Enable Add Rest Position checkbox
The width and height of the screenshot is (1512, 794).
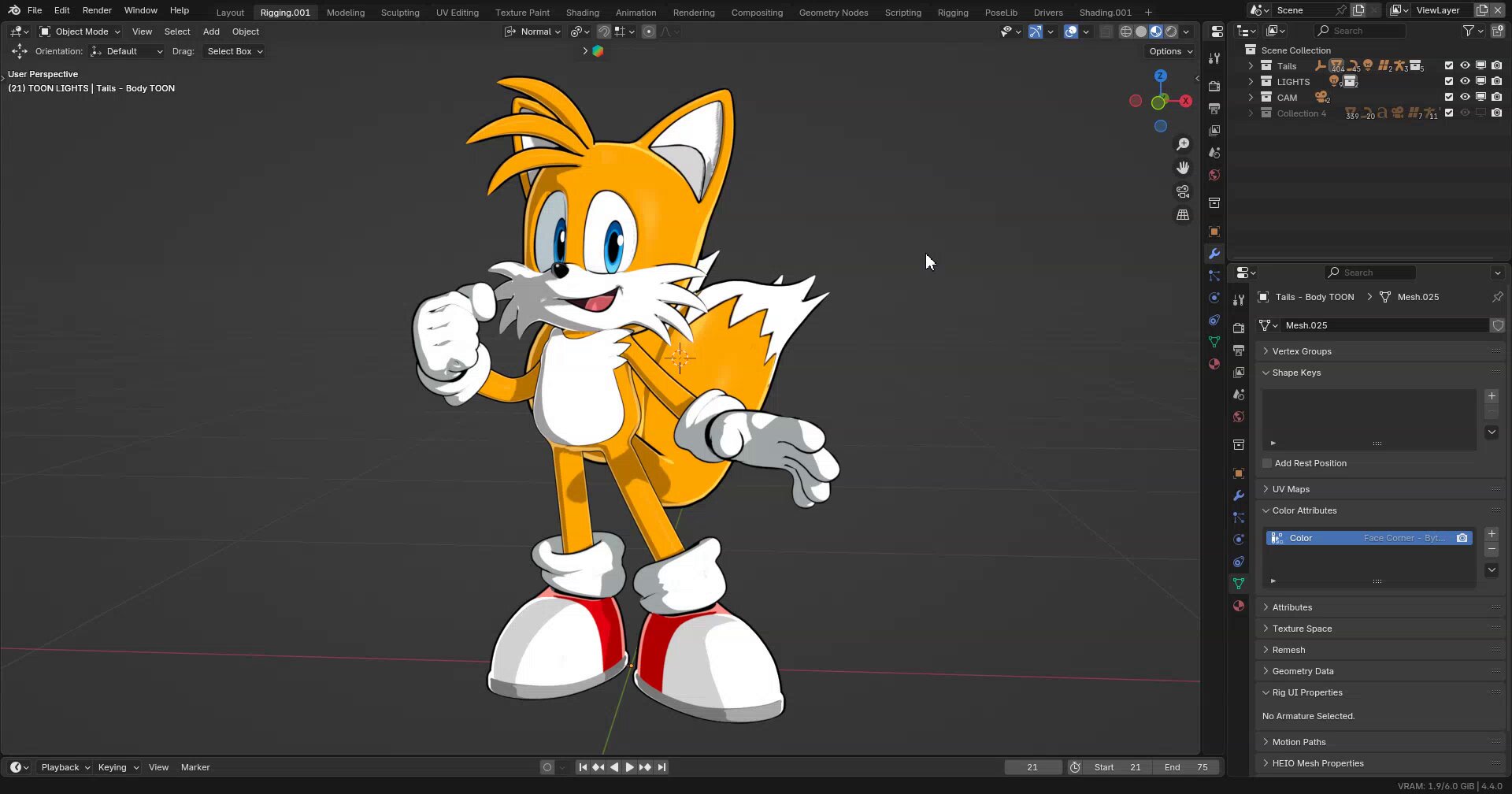pyautogui.click(x=1267, y=463)
